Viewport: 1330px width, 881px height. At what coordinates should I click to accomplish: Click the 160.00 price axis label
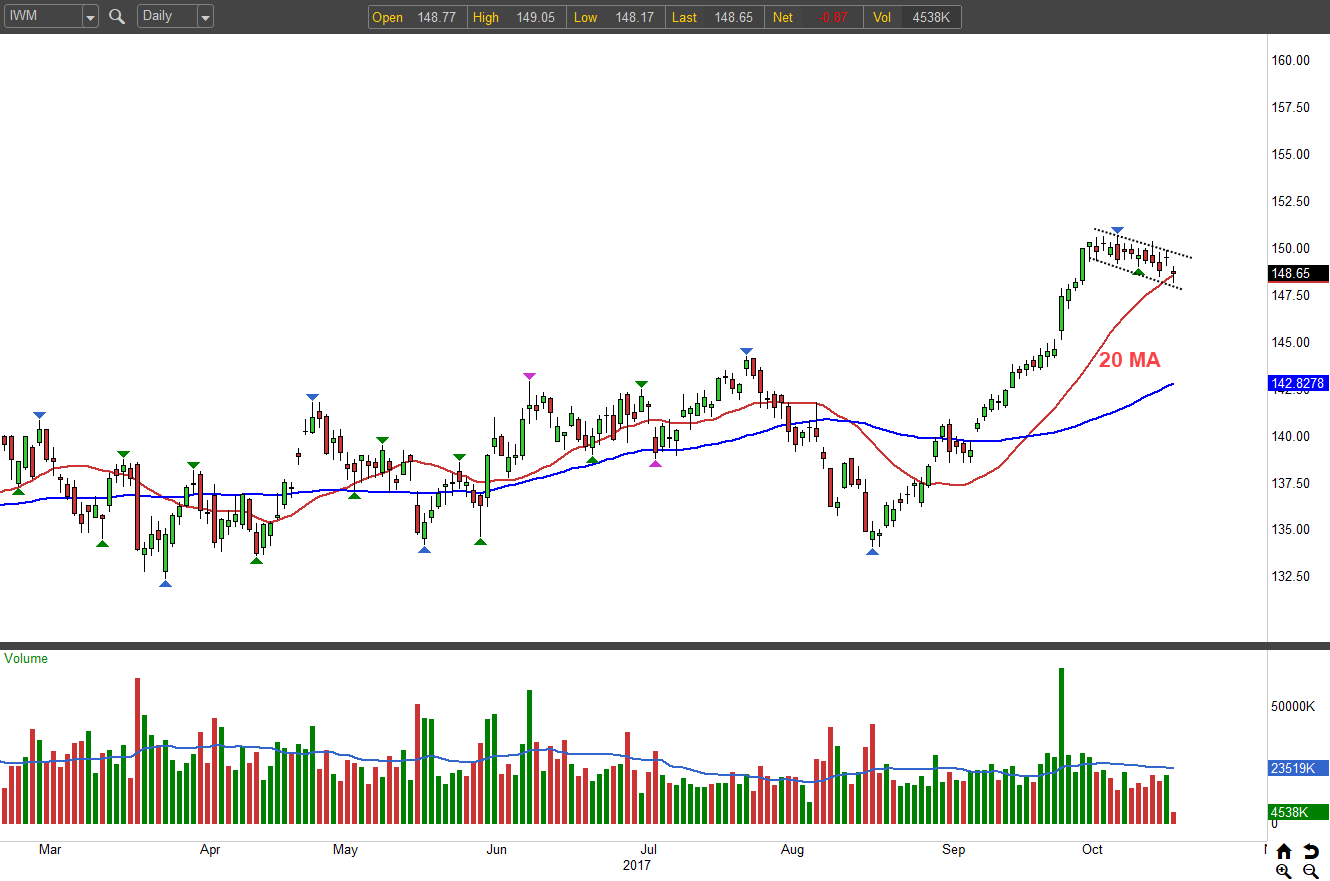click(x=1290, y=60)
